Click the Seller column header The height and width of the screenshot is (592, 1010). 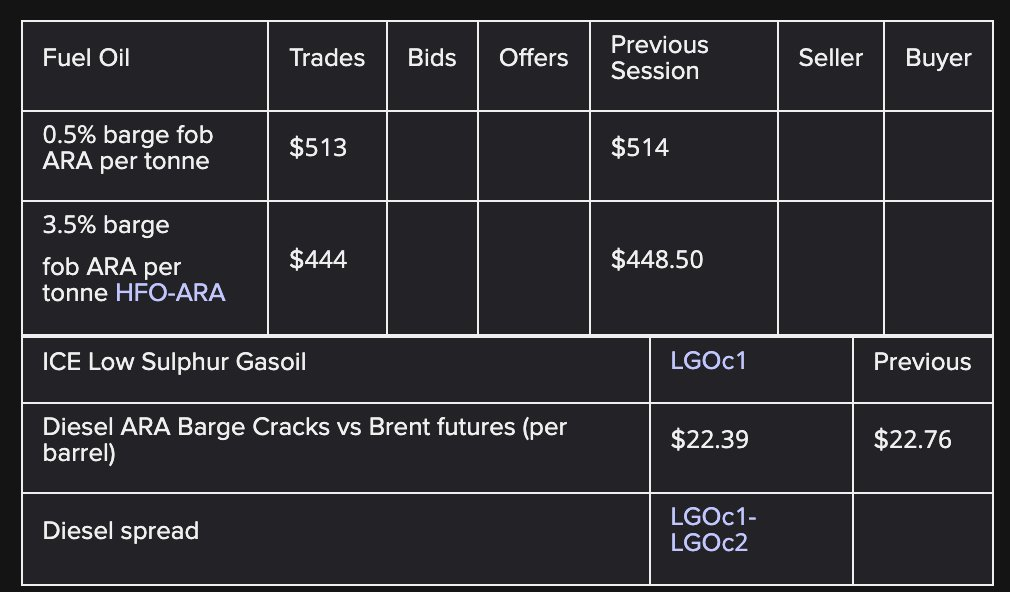(x=830, y=57)
